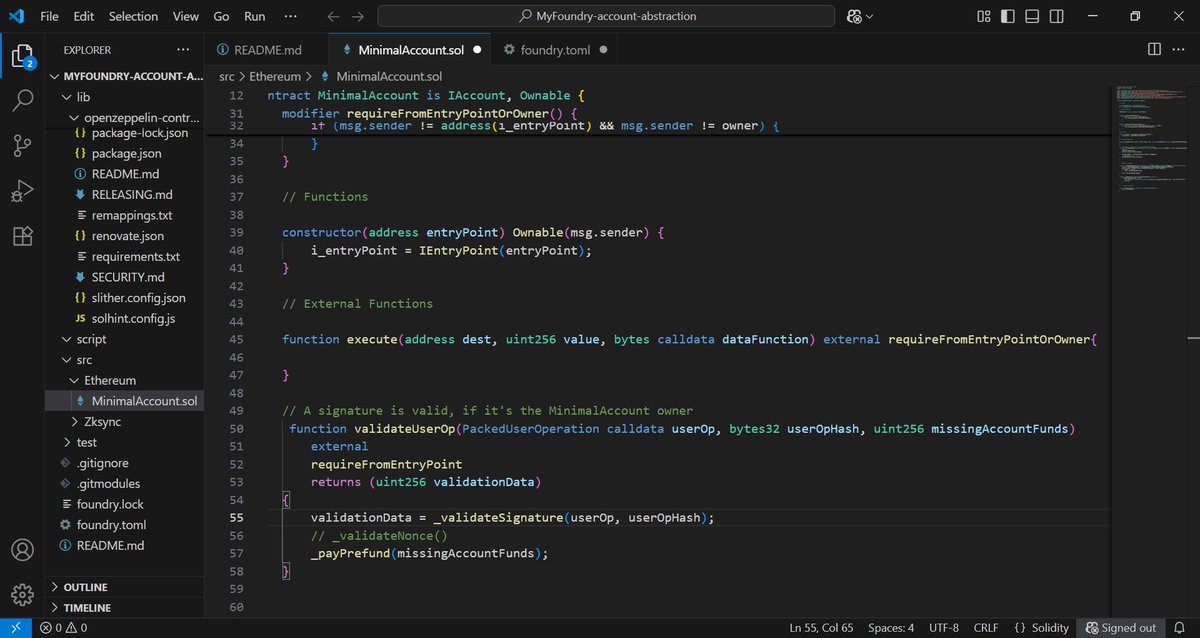This screenshot has height=638, width=1200.
Task: Open the errors and warnings problems indicator
Action: pos(63,628)
